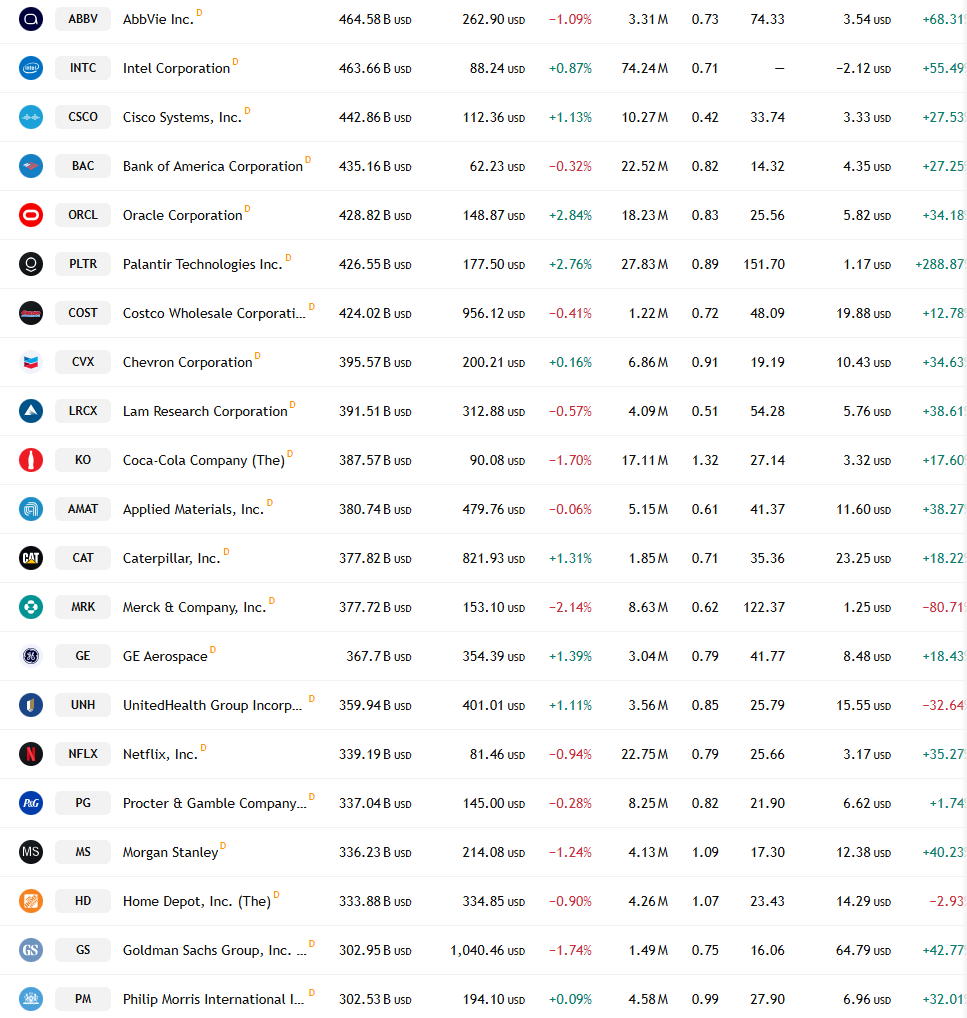Open the AbbVie Inc. company link
This screenshot has height=1018, width=967.
(x=158, y=19)
